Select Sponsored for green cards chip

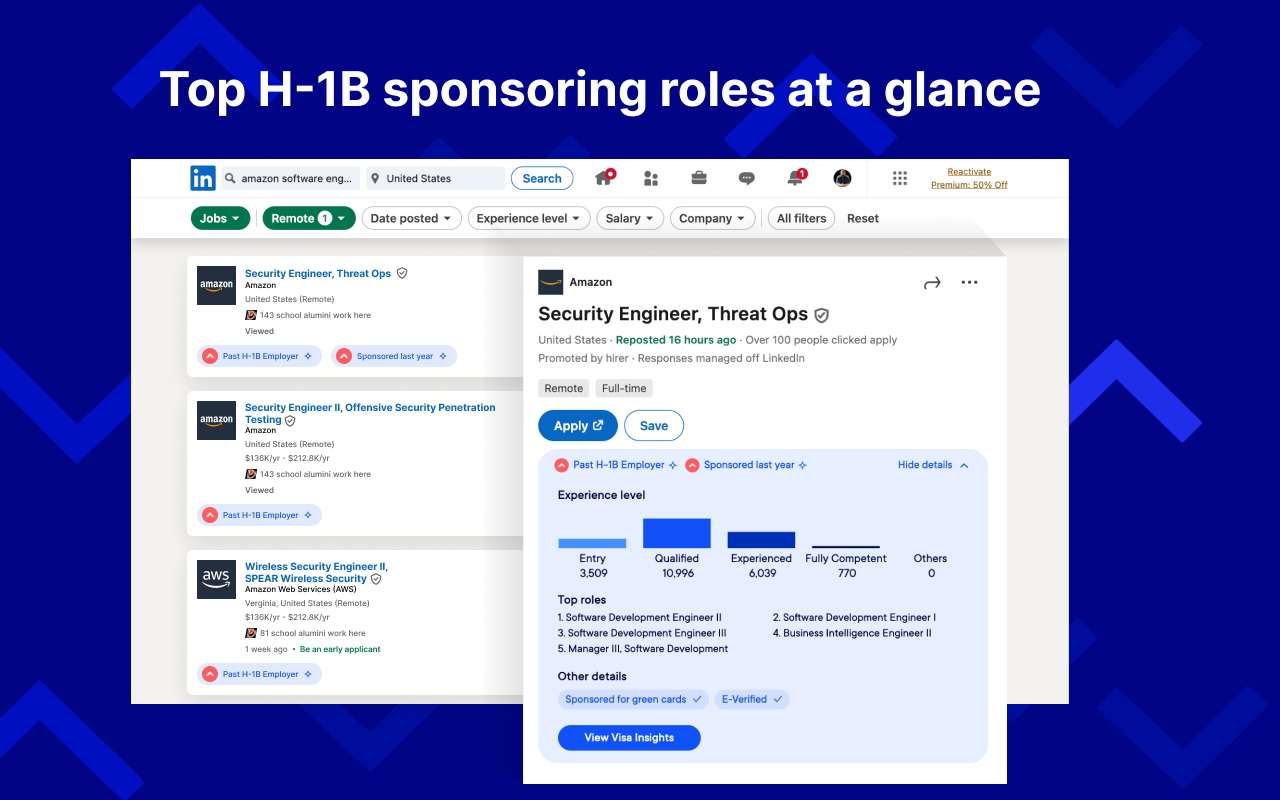coord(634,699)
